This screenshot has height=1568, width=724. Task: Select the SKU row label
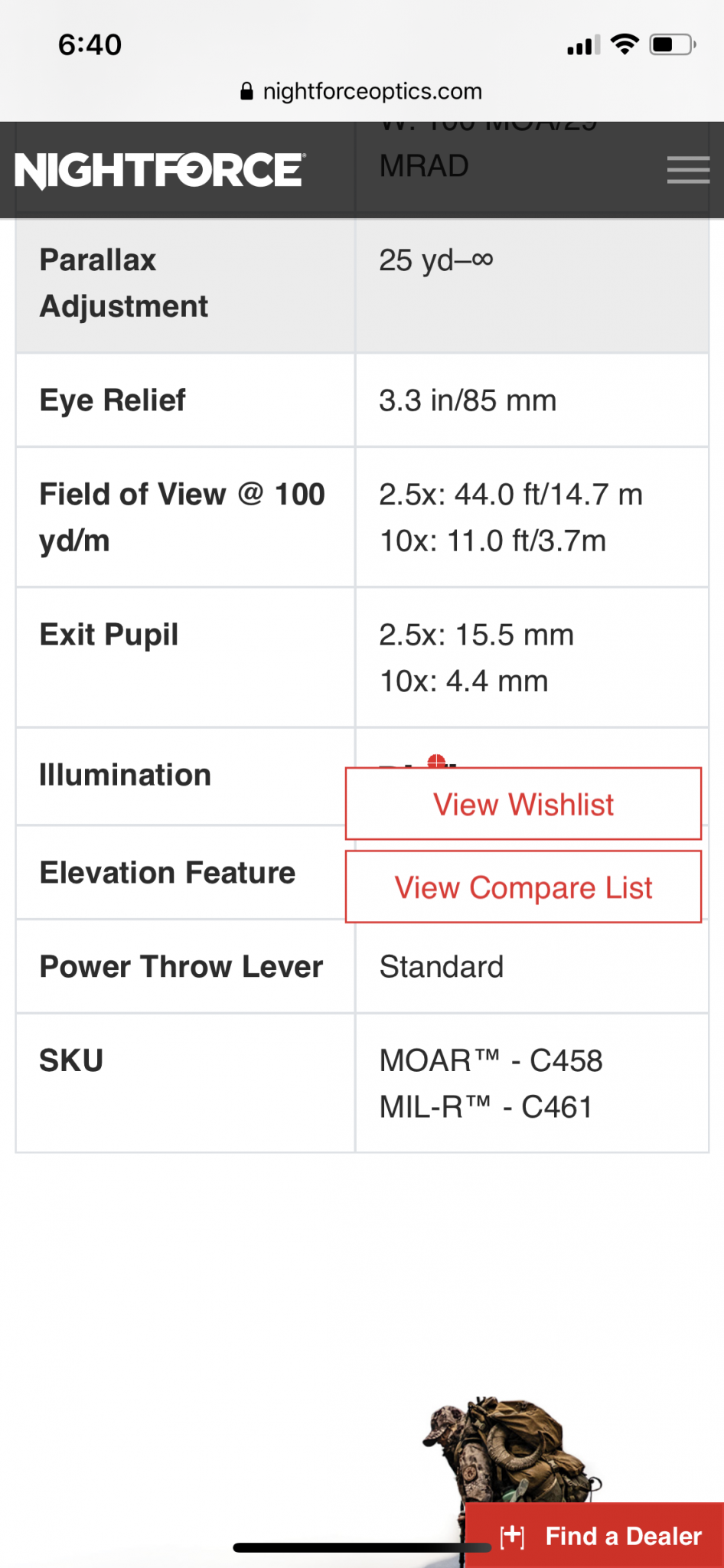pyautogui.click(x=71, y=1060)
